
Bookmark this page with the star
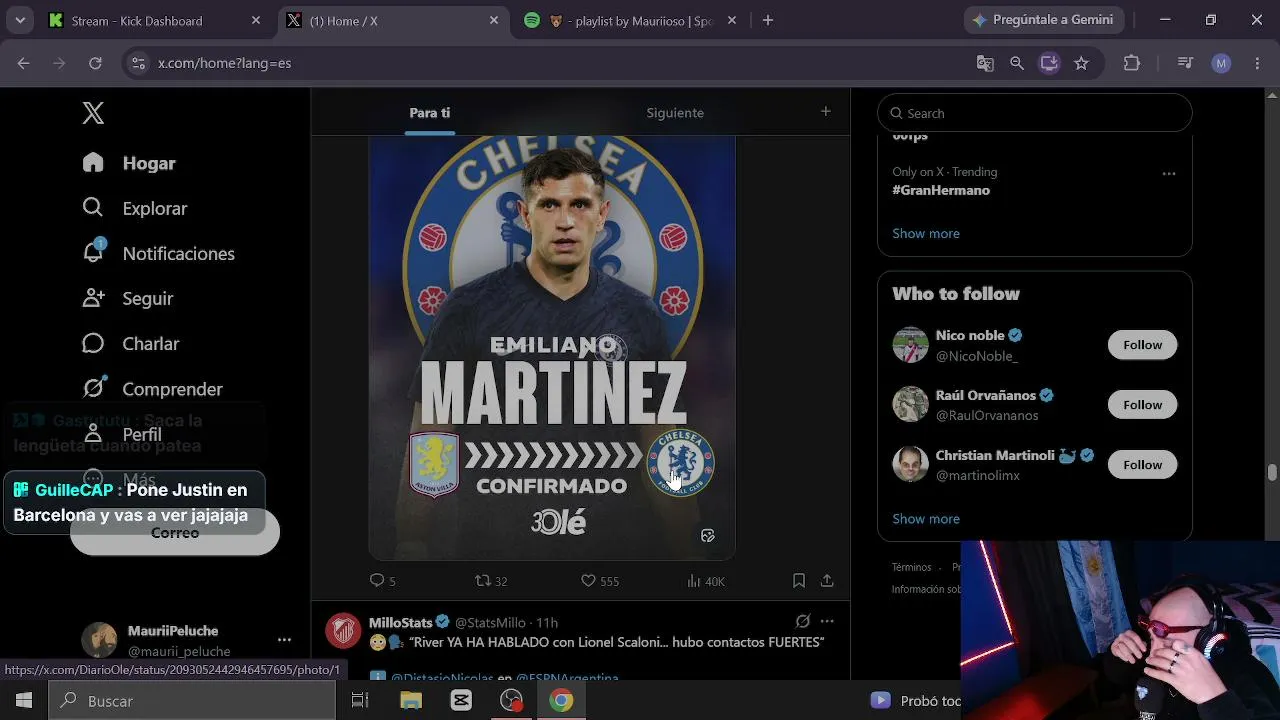(x=1081, y=63)
